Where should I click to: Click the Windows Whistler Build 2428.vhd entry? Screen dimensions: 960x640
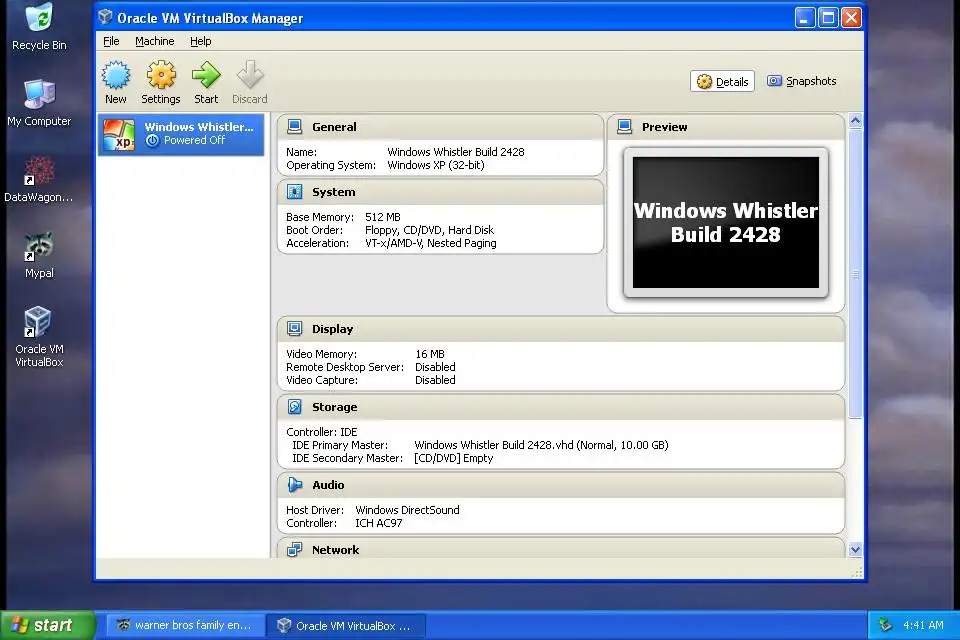point(541,445)
